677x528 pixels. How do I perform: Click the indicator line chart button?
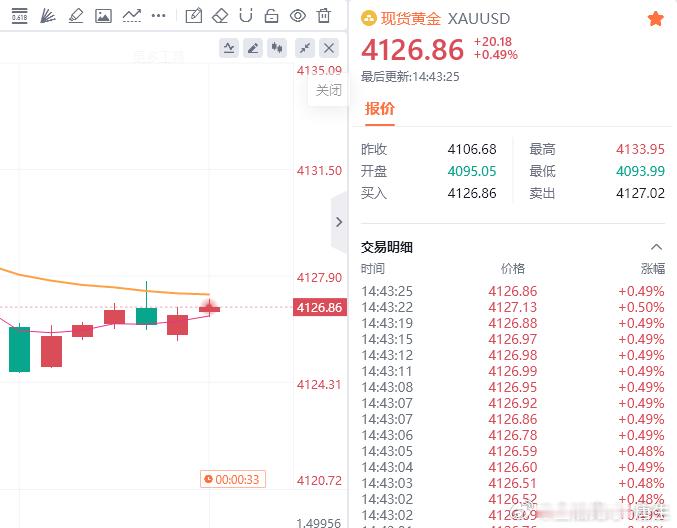pyautogui.click(x=229, y=48)
